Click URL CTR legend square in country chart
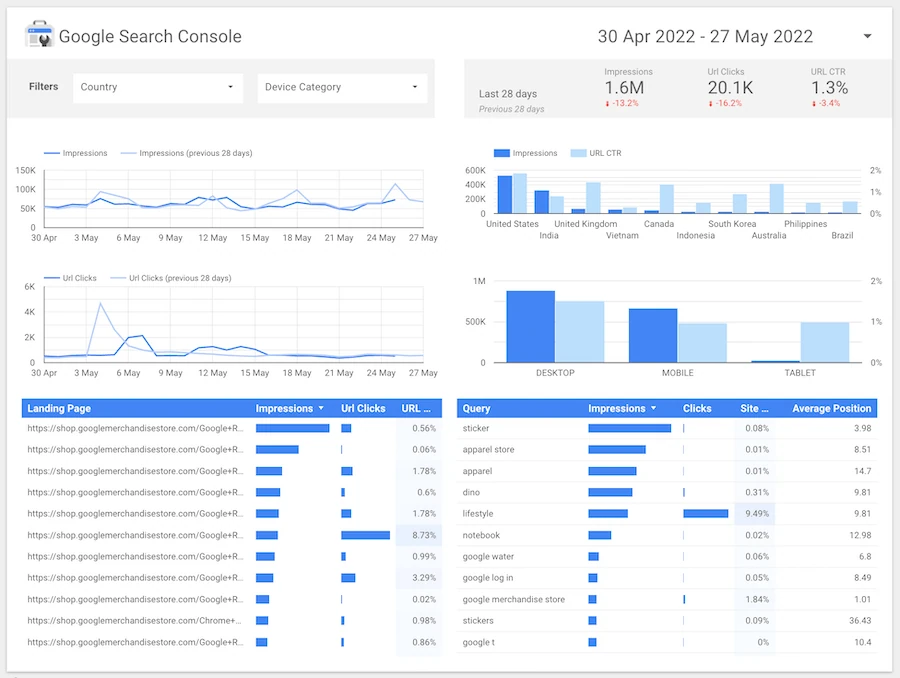 [x=578, y=153]
